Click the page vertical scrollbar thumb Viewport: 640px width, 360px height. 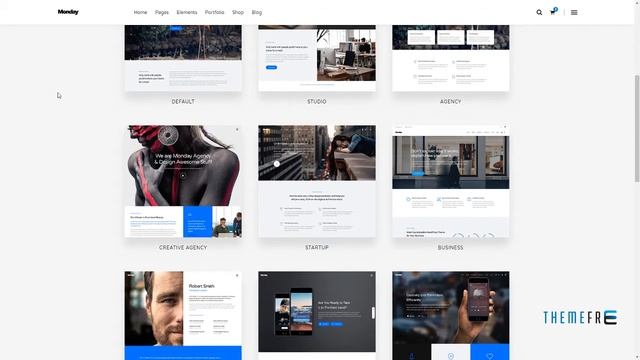(637, 129)
